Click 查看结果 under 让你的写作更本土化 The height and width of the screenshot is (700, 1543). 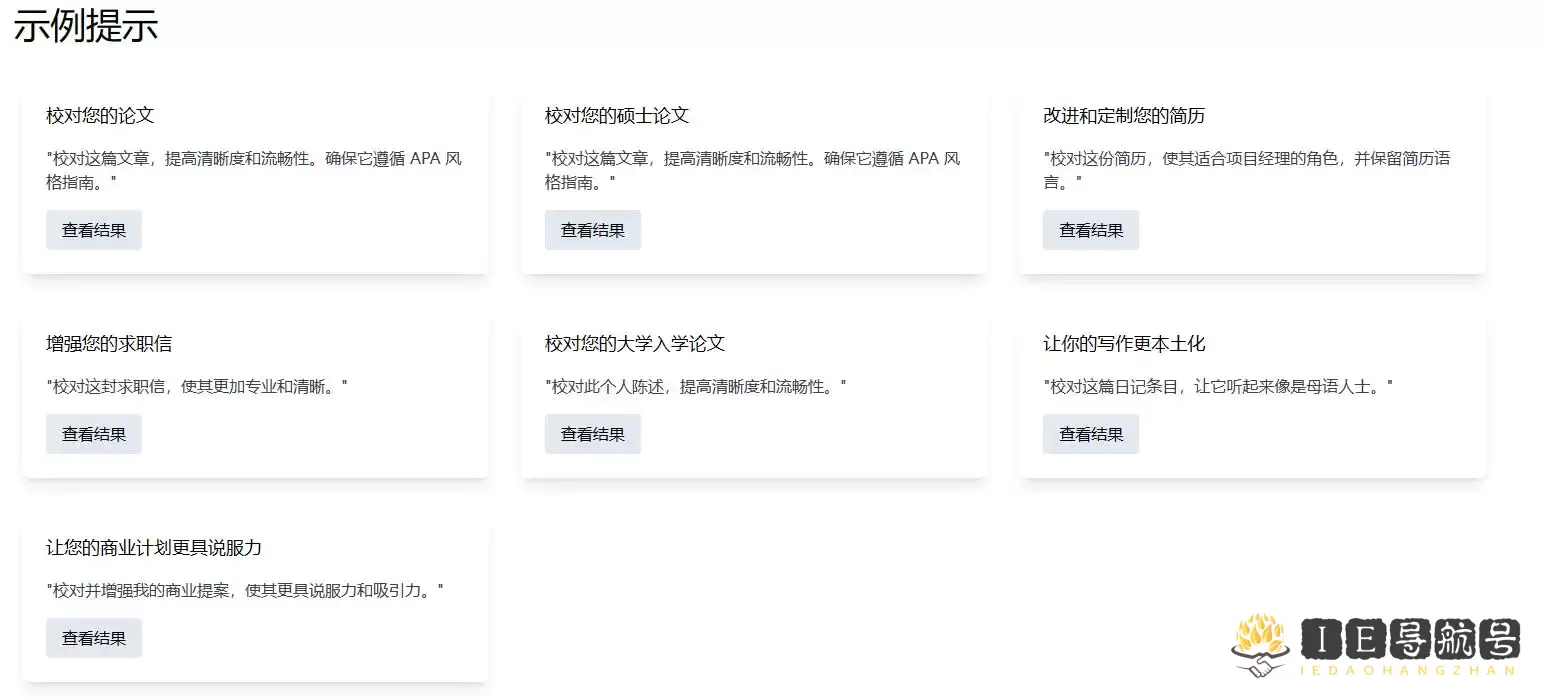1090,434
